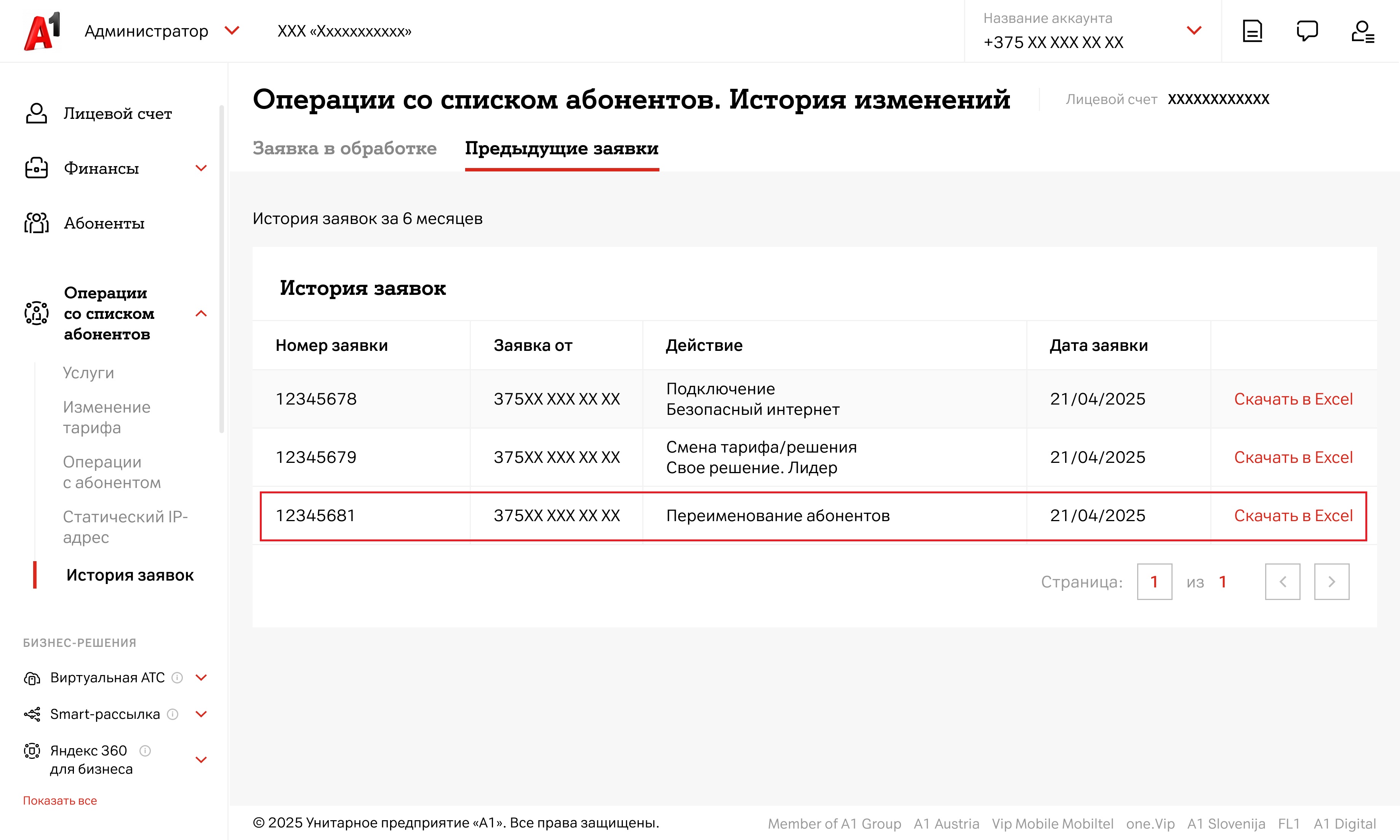This screenshot has height=840, width=1400.
Task: Open the user profile icon
Action: [x=1362, y=31]
